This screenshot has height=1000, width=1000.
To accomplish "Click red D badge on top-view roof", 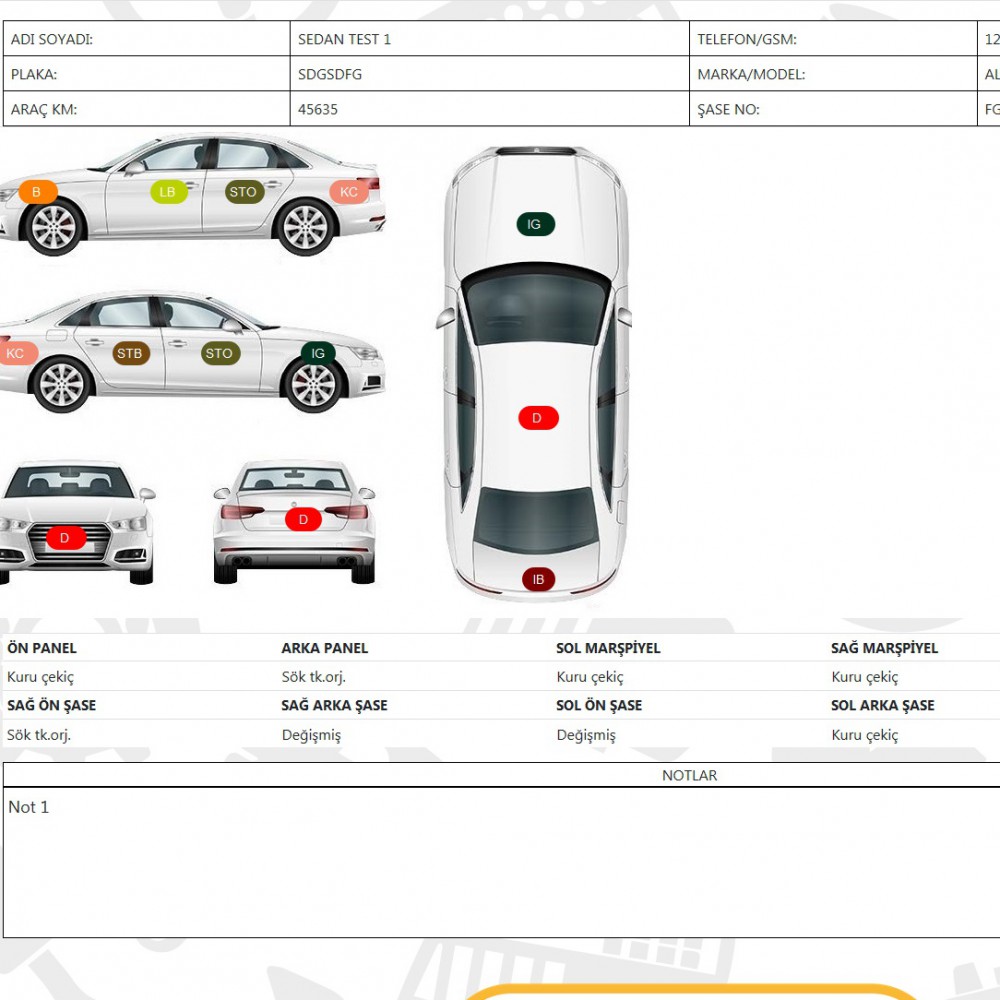I will [537, 418].
